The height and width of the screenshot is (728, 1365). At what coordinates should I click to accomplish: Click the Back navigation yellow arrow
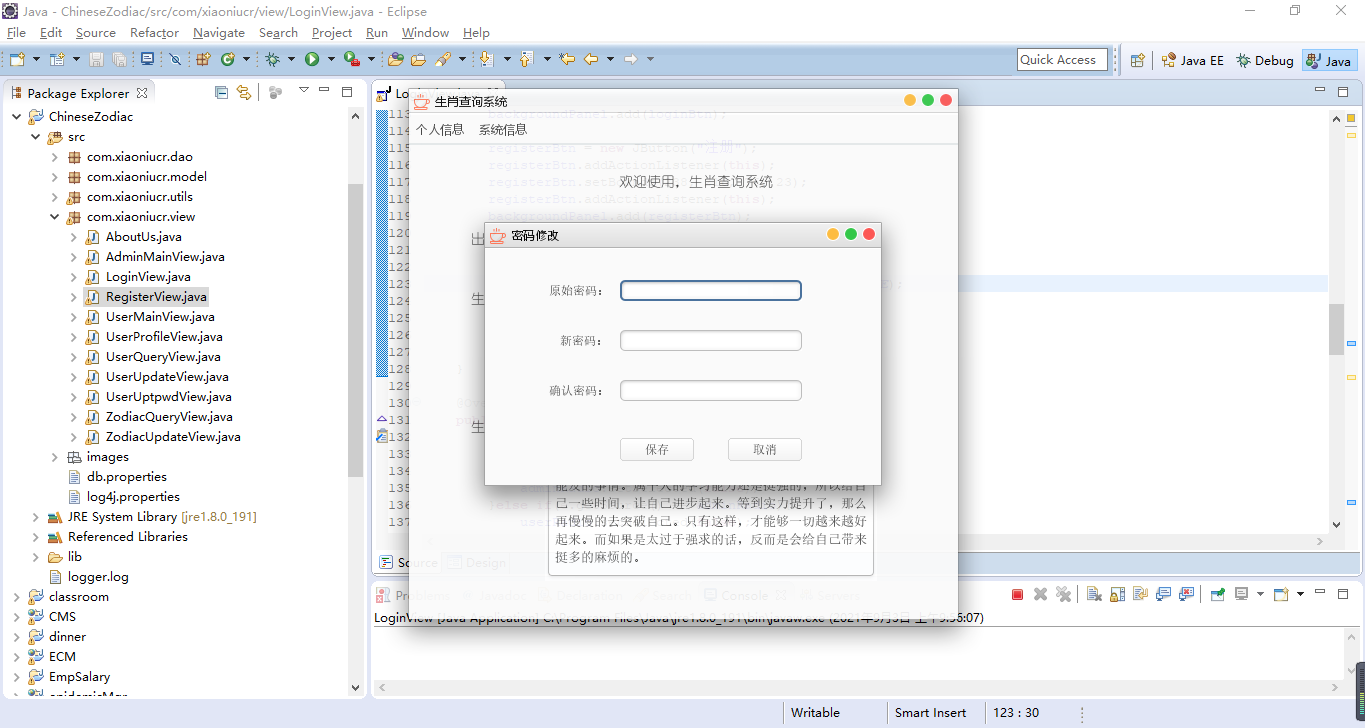(591, 60)
